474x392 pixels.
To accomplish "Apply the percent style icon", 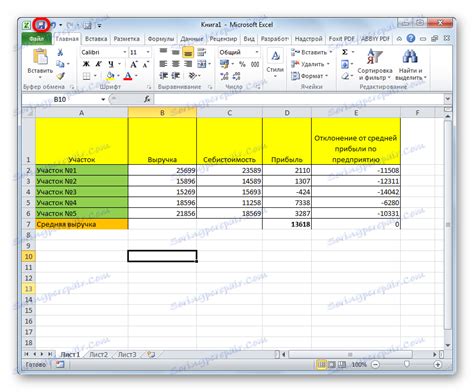I will pos(242,64).
